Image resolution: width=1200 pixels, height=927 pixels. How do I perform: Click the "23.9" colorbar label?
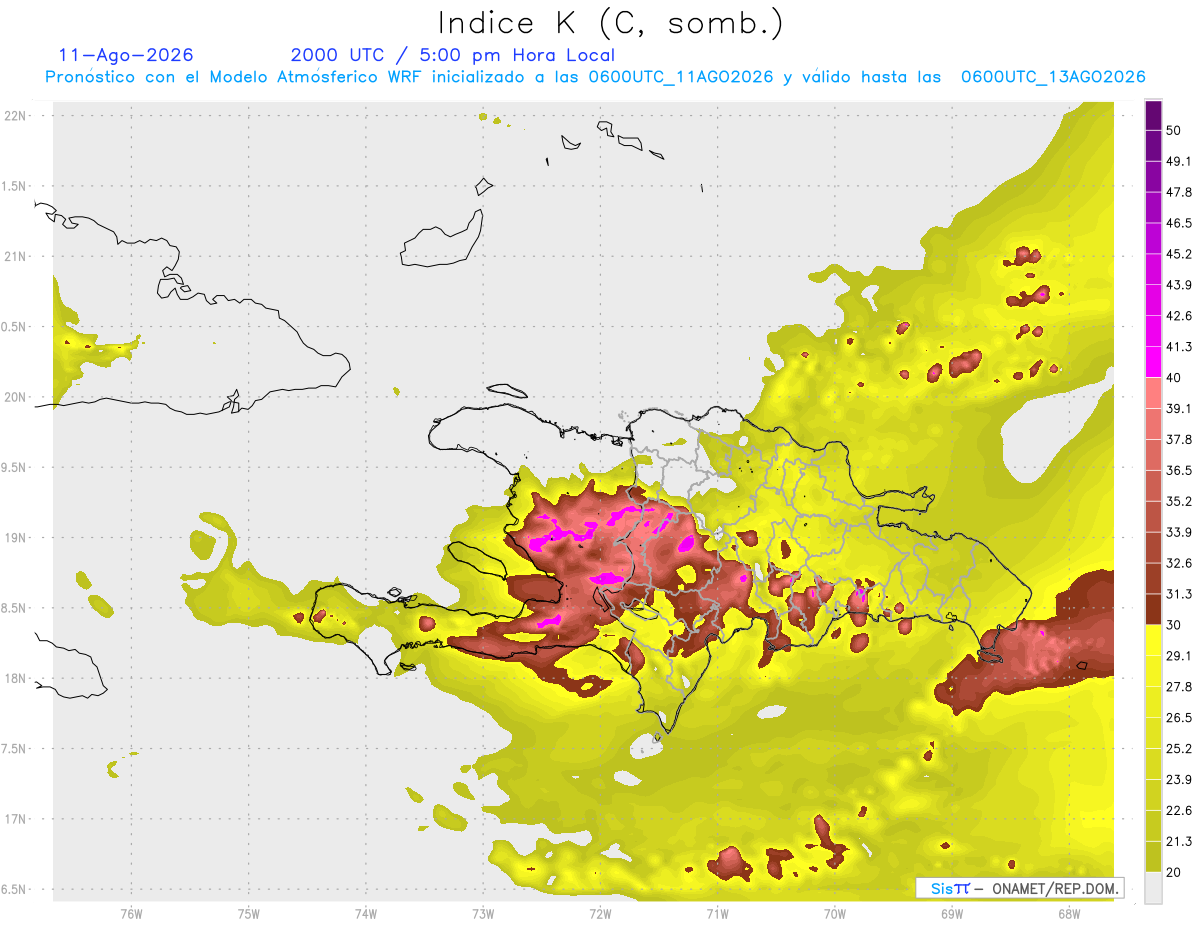(x=1178, y=779)
